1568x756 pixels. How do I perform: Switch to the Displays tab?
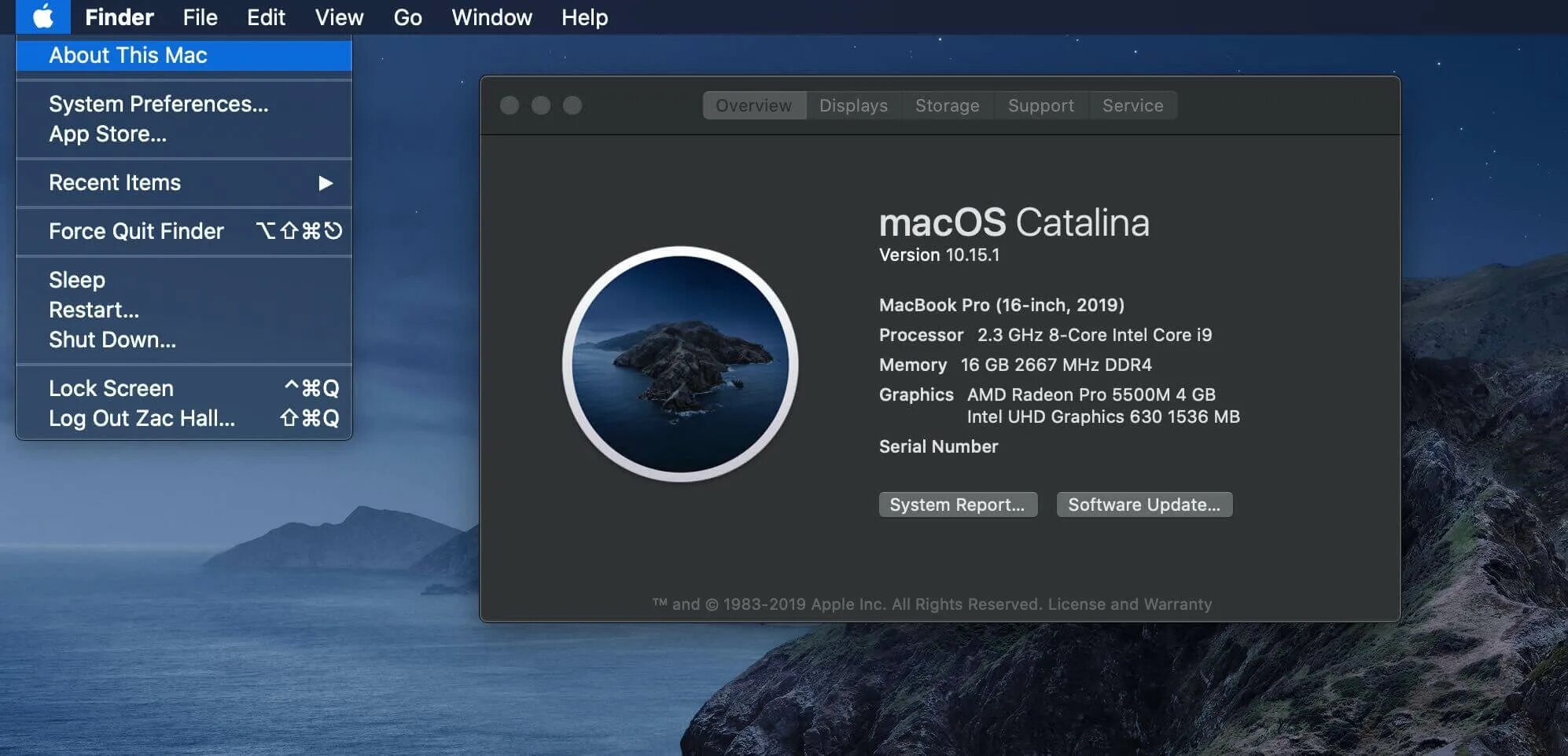[x=854, y=105]
